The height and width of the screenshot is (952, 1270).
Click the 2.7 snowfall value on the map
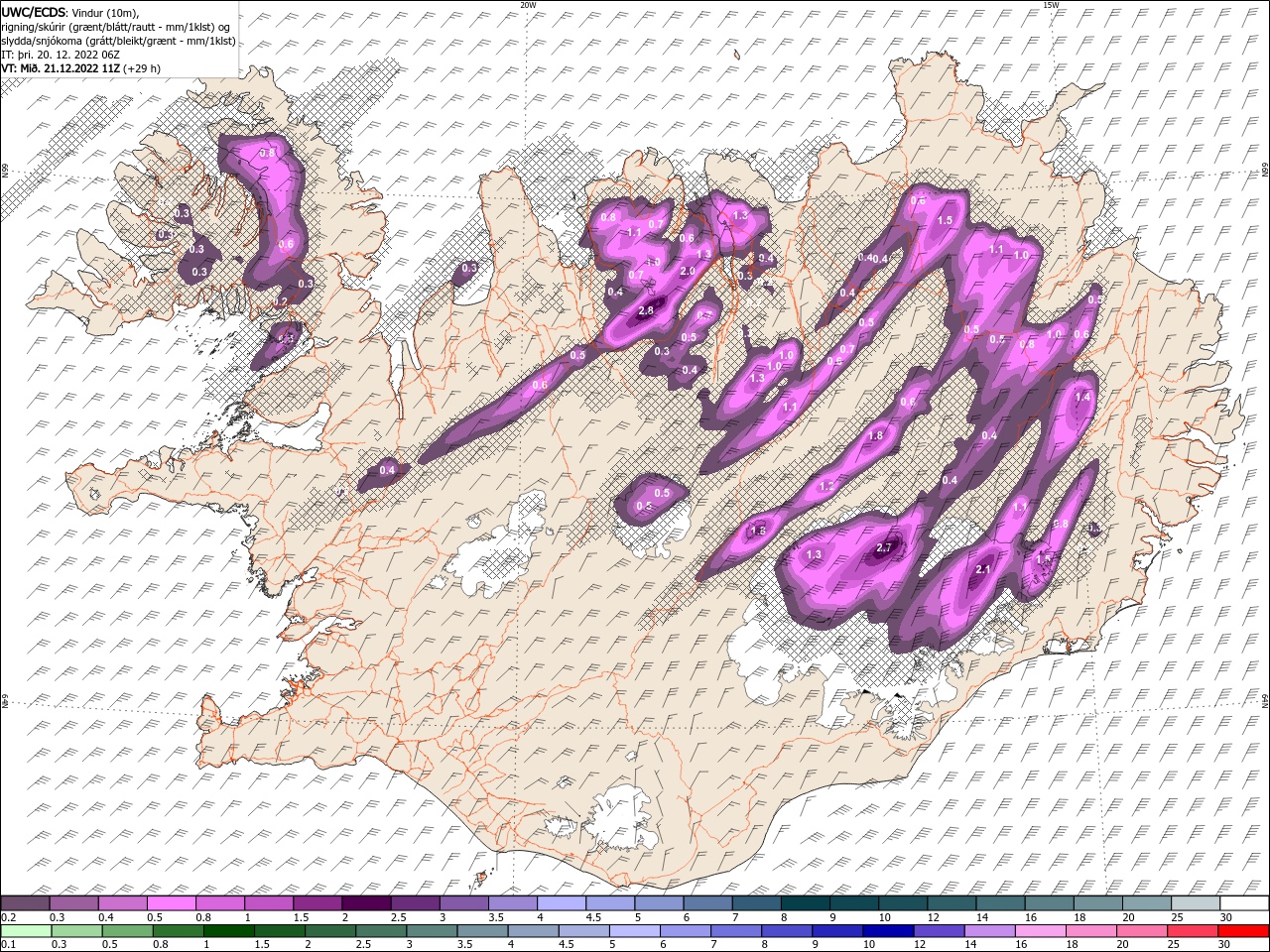point(886,547)
